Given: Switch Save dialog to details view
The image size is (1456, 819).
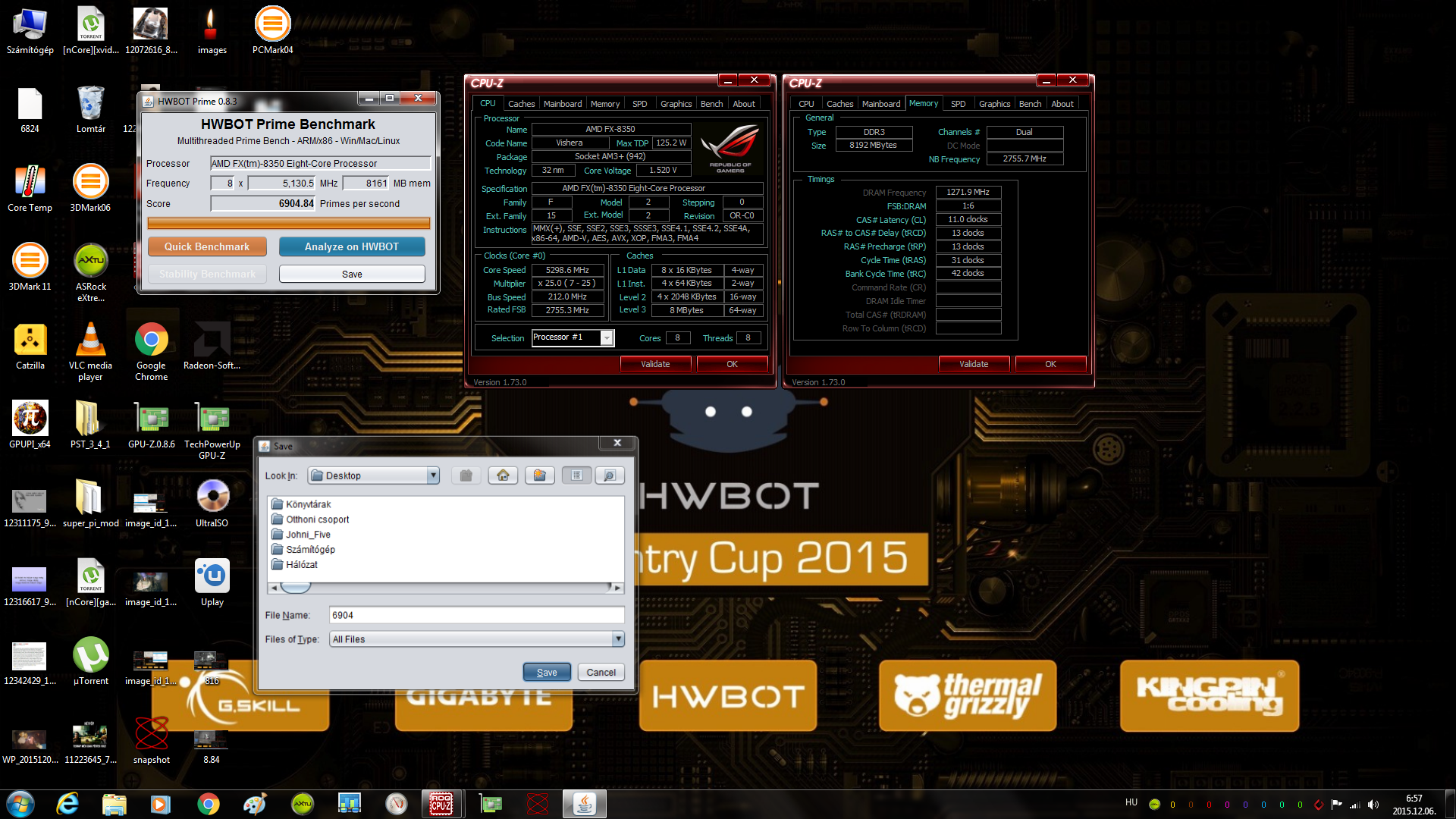Looking at the screenshot, I should (610, 475).
